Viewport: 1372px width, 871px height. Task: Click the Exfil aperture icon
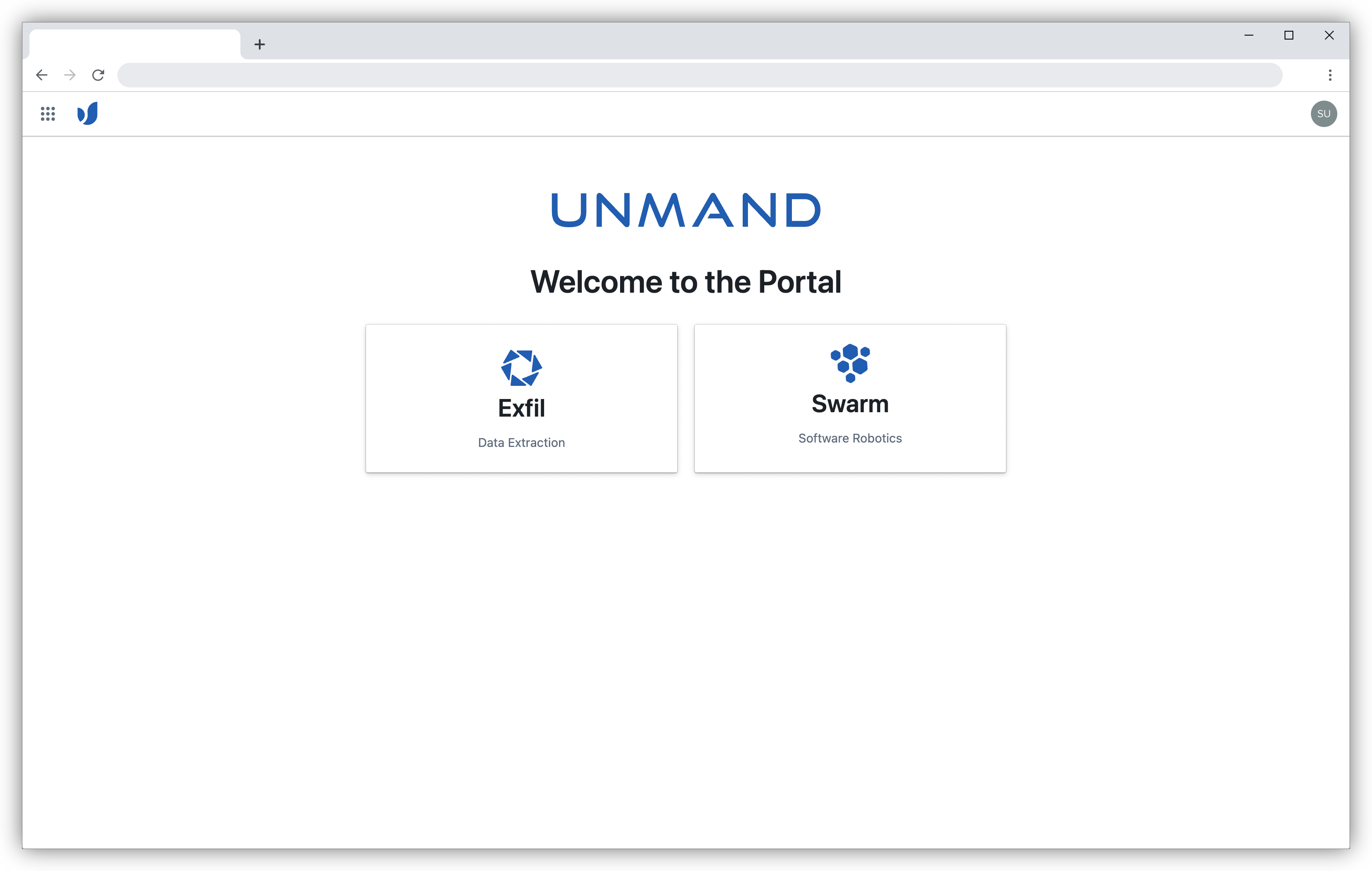[x=521, y=367]
